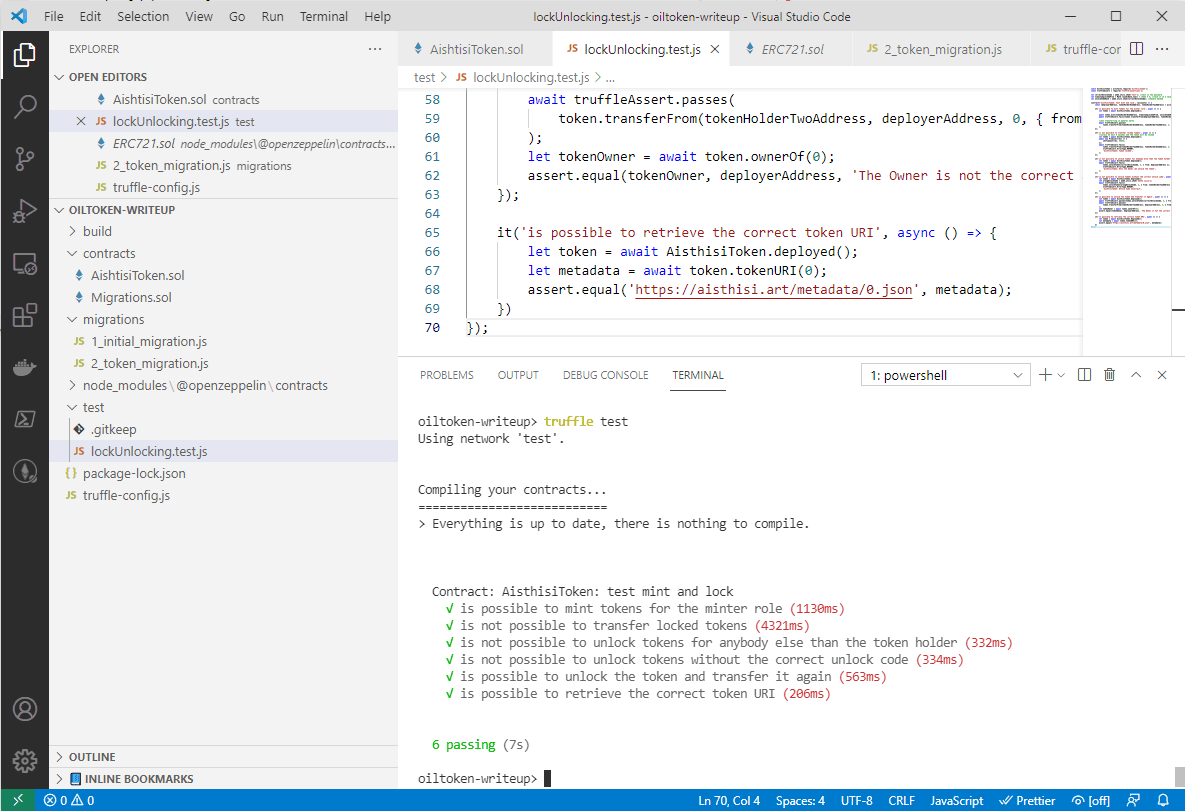
Task: Switch to the AishtisiToken.sol editor tab
Action: (x=475, y=49)
